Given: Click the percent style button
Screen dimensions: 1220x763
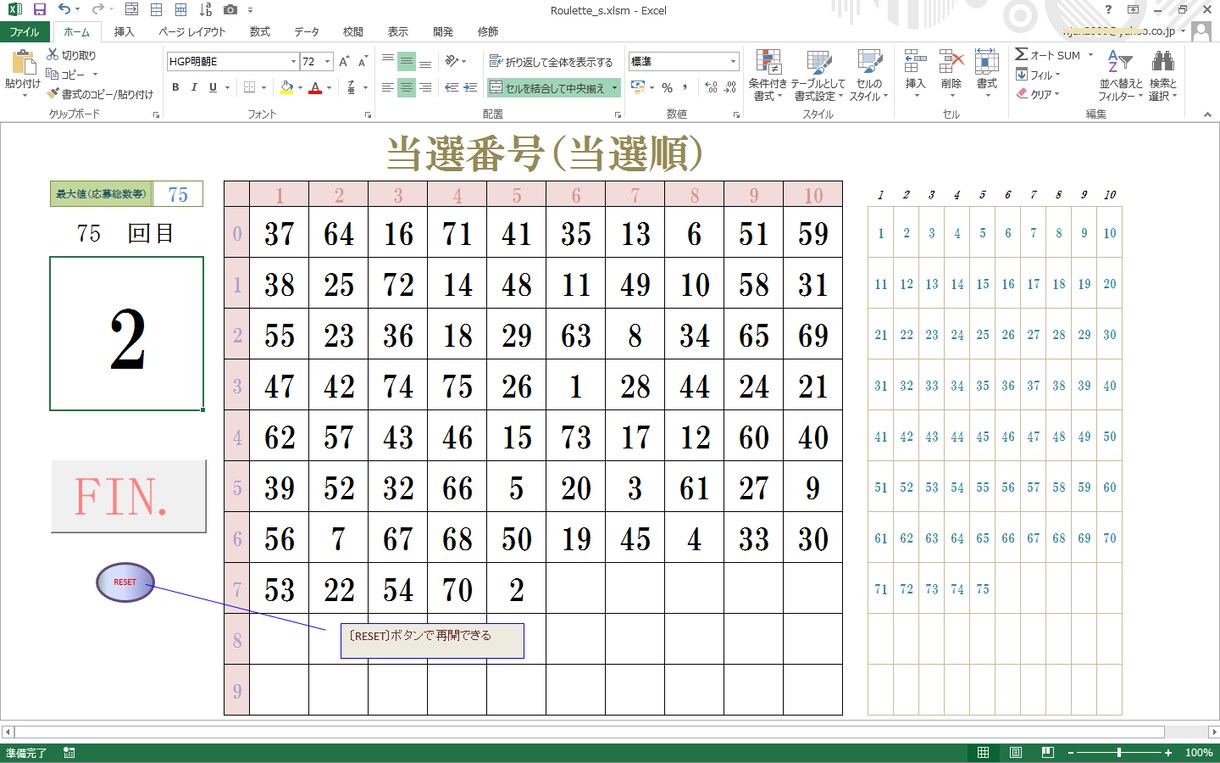Looking at the screenshot, I should [x=667, y=88].
